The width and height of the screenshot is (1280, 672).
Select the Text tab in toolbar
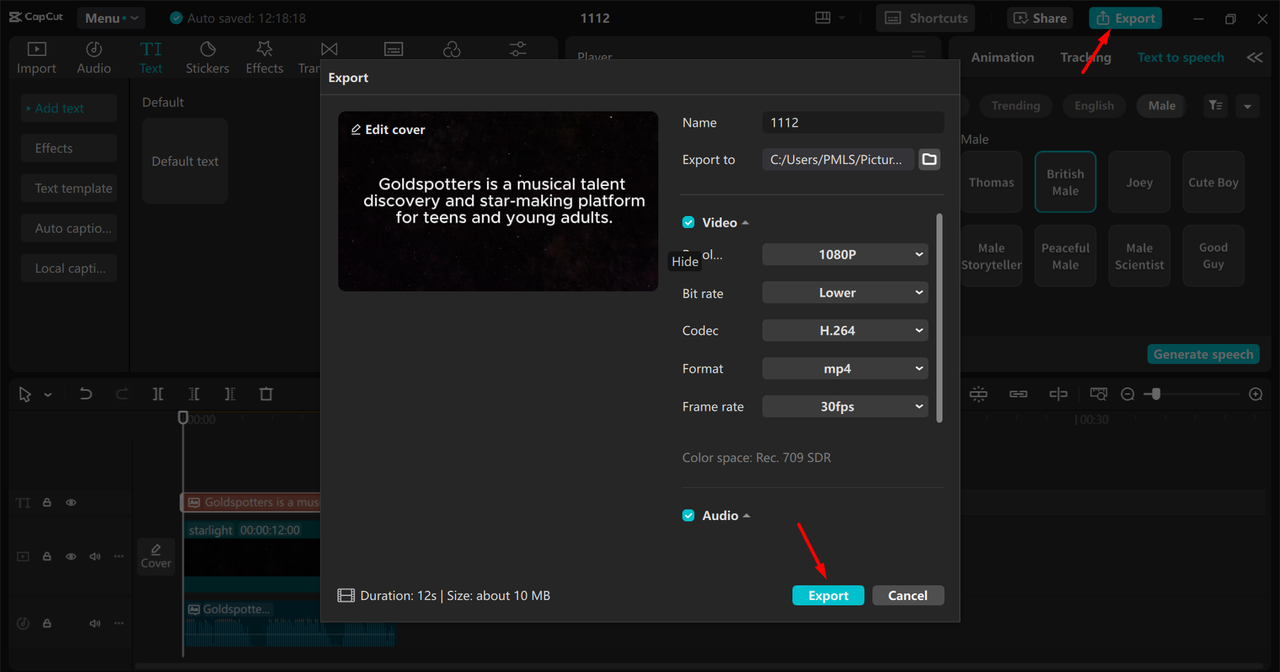pos(151,58)
